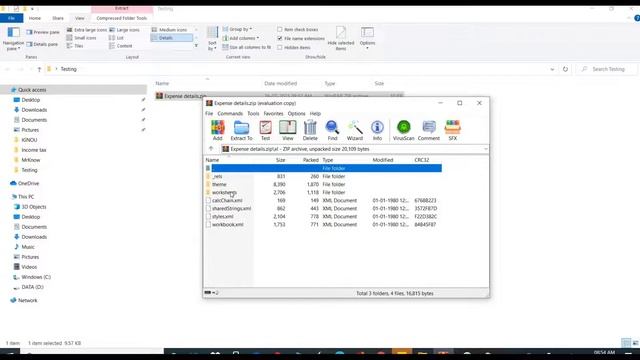This screenshot has width=640, height=360.
Task: Open Group by dropdown
Action: click(237, 29)
